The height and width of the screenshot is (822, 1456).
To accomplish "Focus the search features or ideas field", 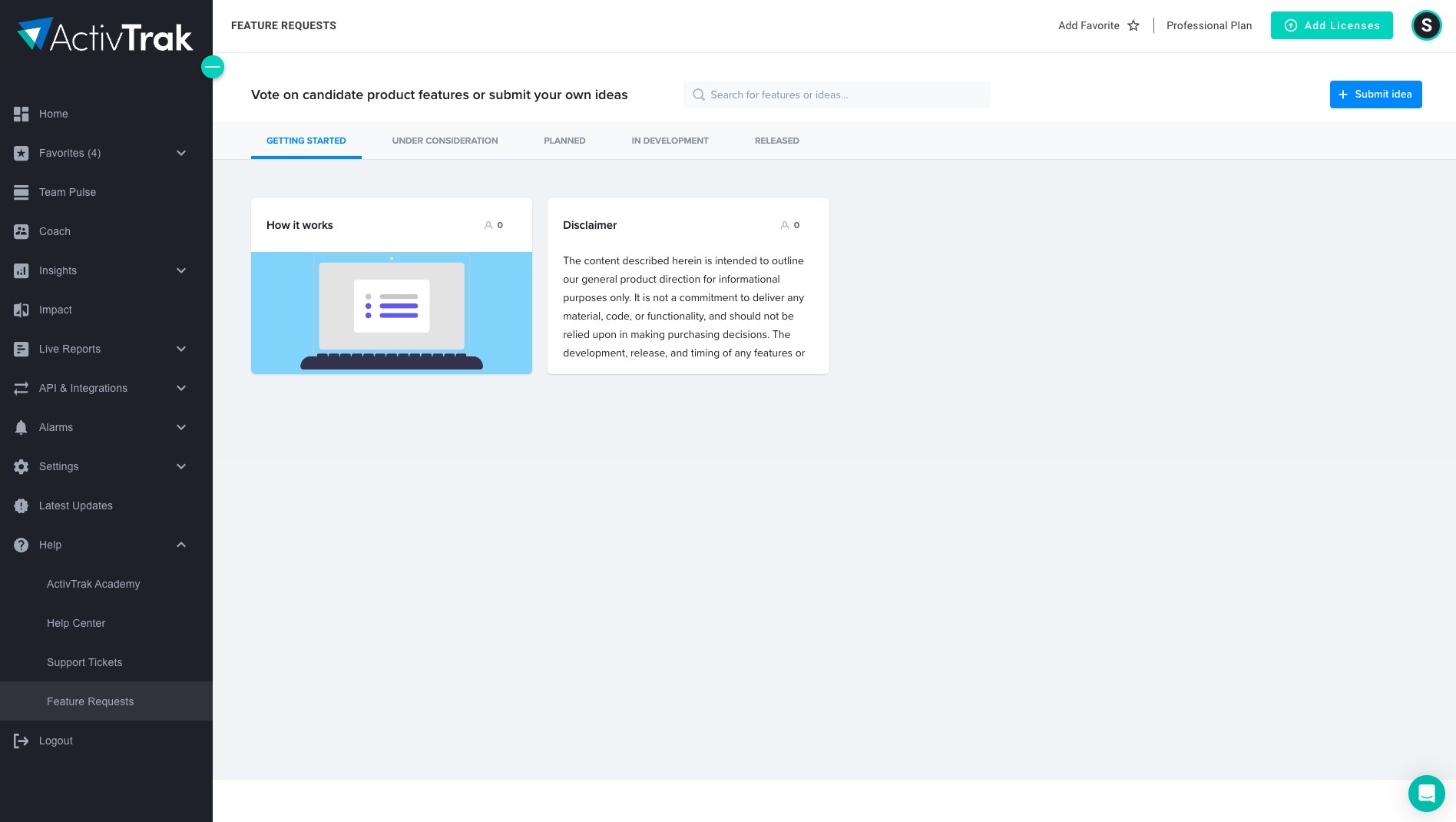I will (x=837, y=94).
